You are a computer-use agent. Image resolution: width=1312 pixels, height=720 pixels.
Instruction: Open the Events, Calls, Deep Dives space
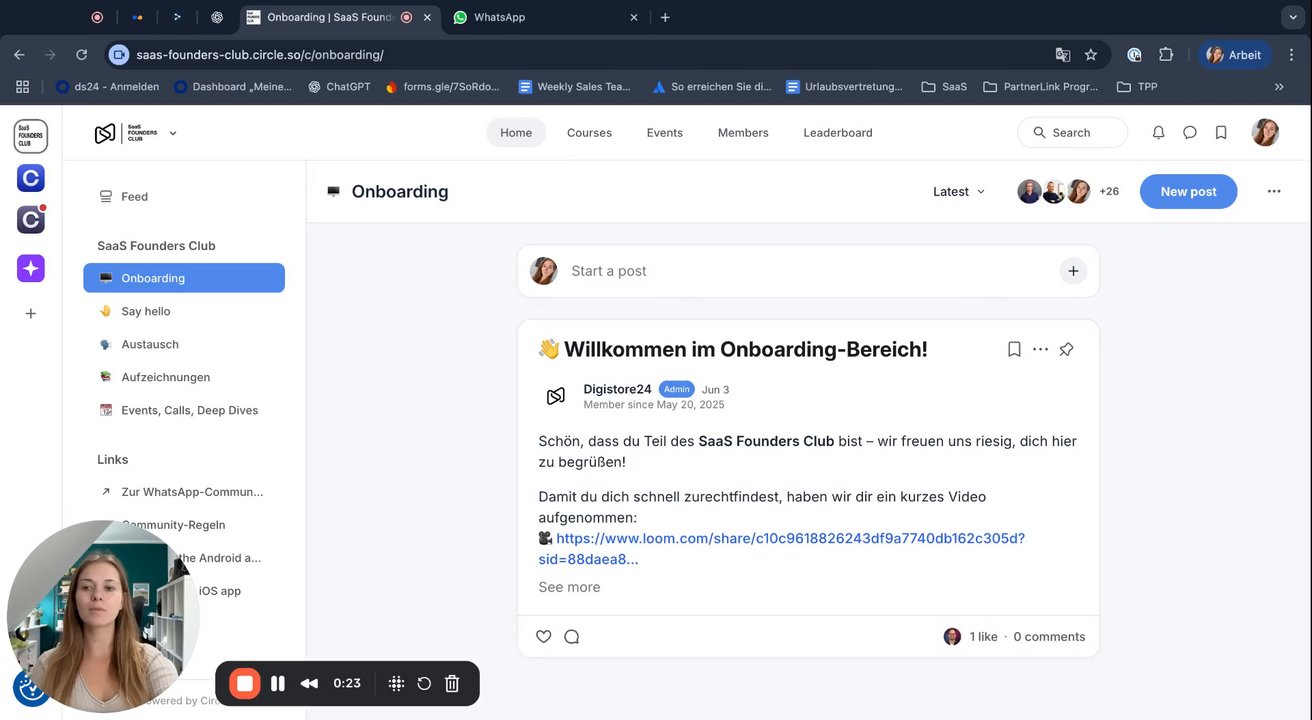tap(184, 410)
